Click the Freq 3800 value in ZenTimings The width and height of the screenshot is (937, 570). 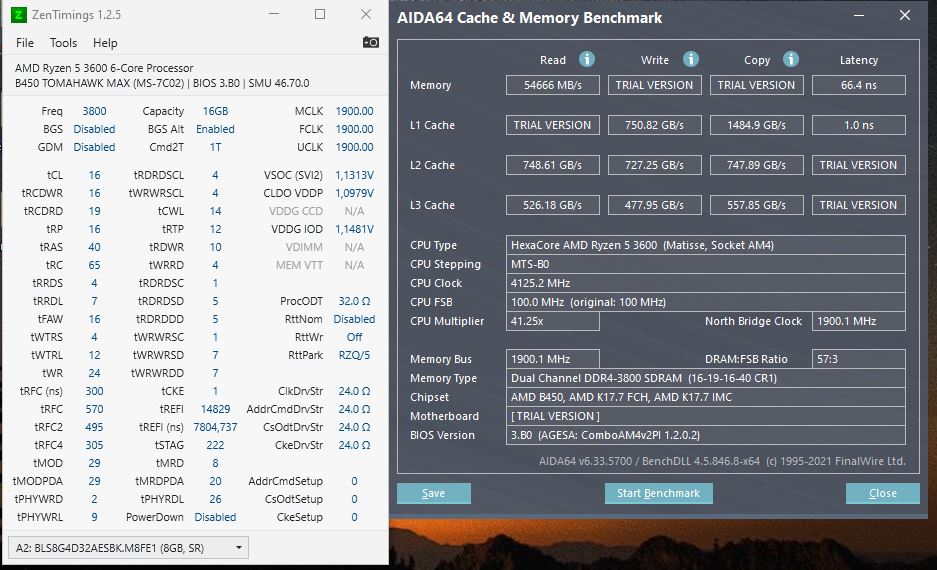(x=94, y=111)
